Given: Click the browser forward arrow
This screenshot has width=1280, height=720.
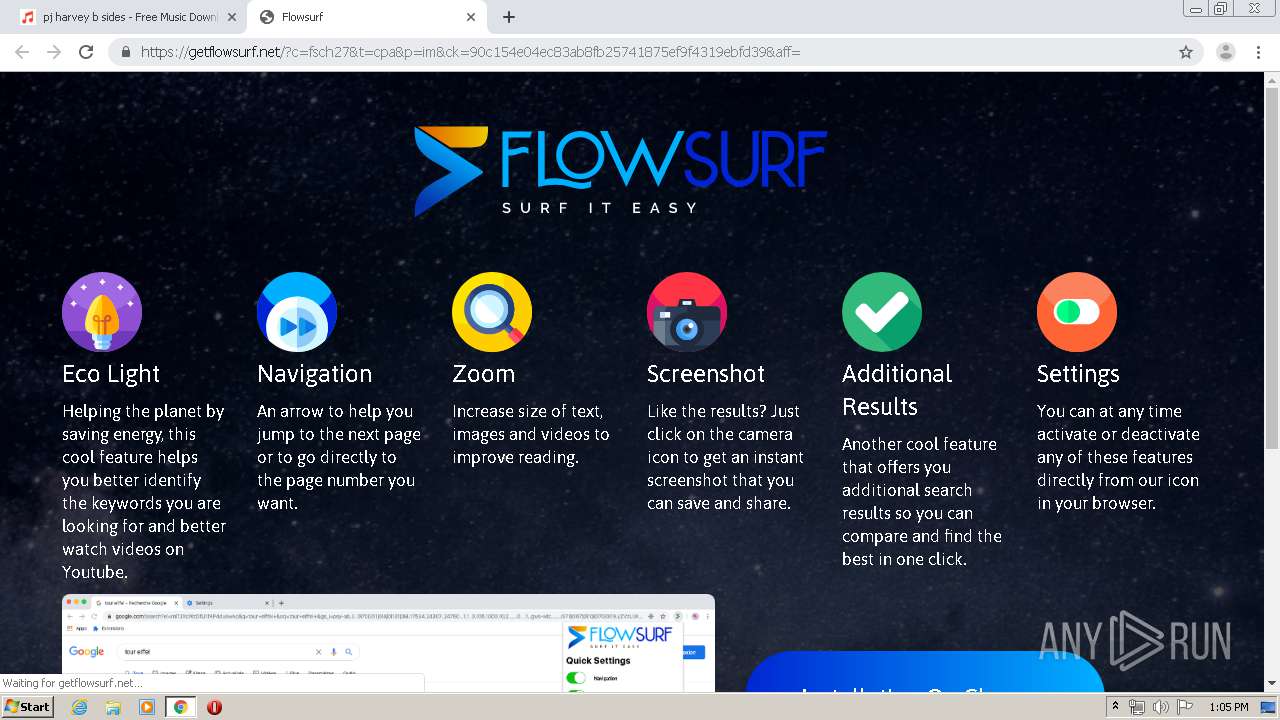Looking at the screenshot, I should [x=54, y=52].
